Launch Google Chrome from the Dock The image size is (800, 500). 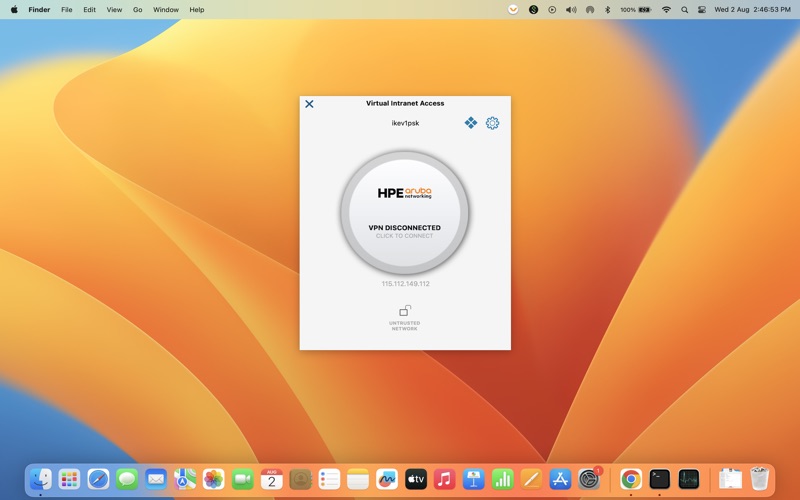(631, 479)
